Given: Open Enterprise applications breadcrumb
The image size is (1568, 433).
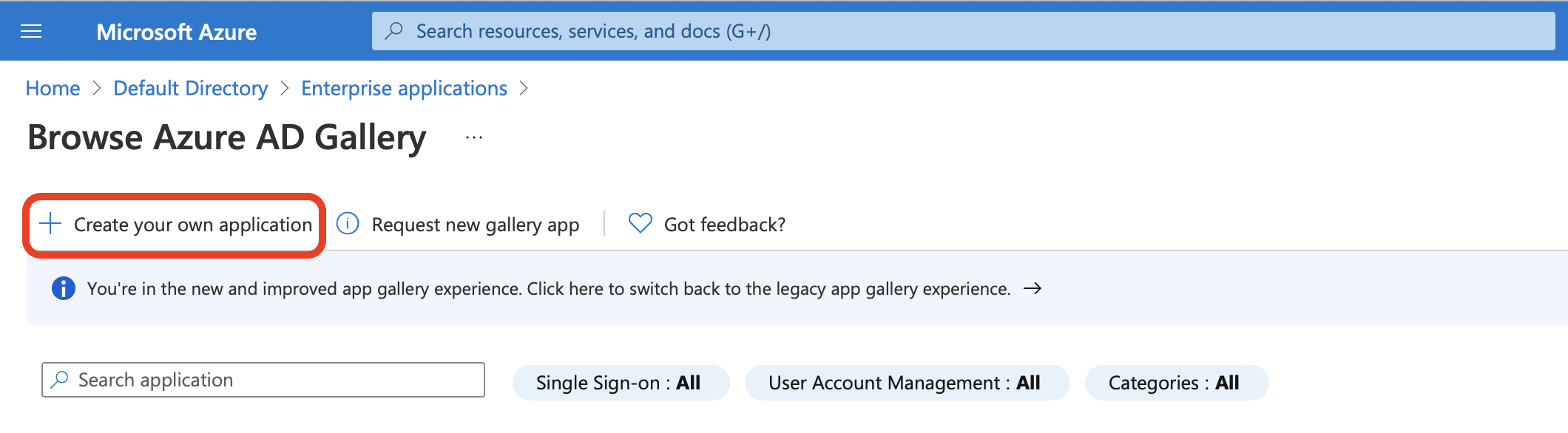Looking at the screenshot, I should pos(404,89).
